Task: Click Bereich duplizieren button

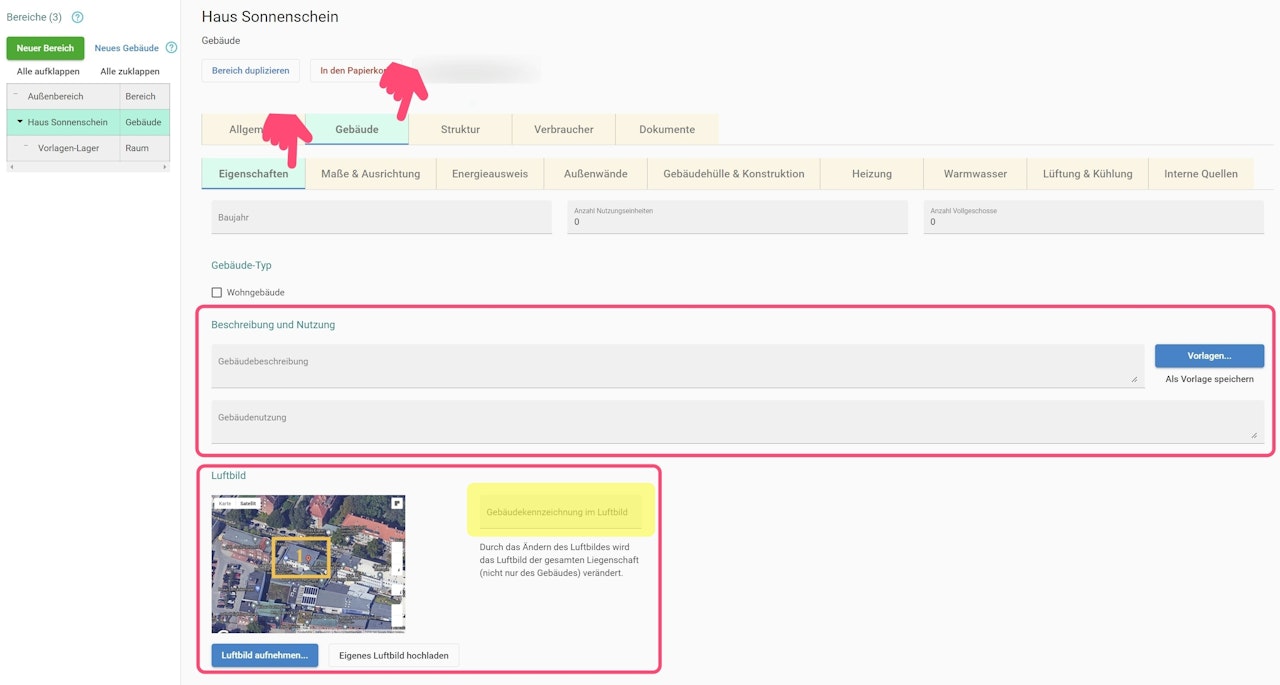Action: pyautogui.click(x=251, y=71)
